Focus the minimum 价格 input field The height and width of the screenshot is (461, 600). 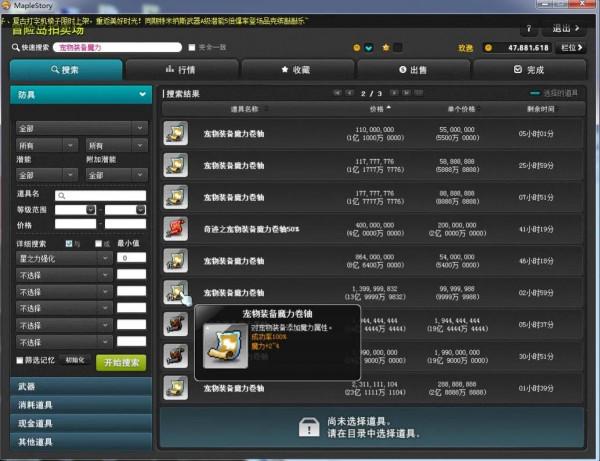(75, 224)
